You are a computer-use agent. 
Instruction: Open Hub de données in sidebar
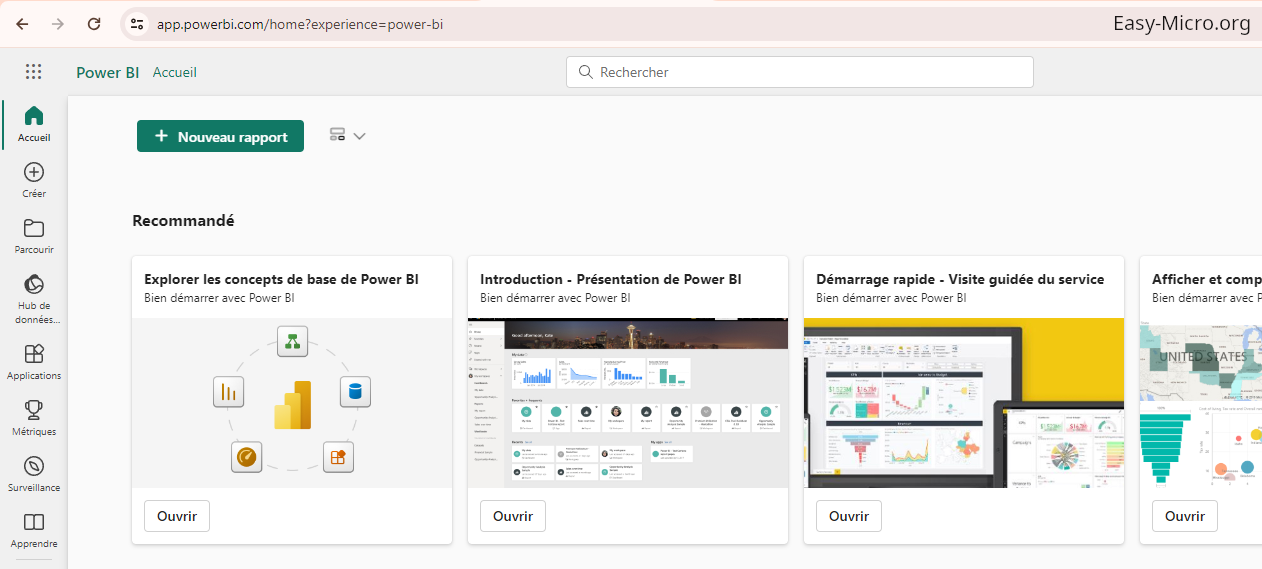34,298
